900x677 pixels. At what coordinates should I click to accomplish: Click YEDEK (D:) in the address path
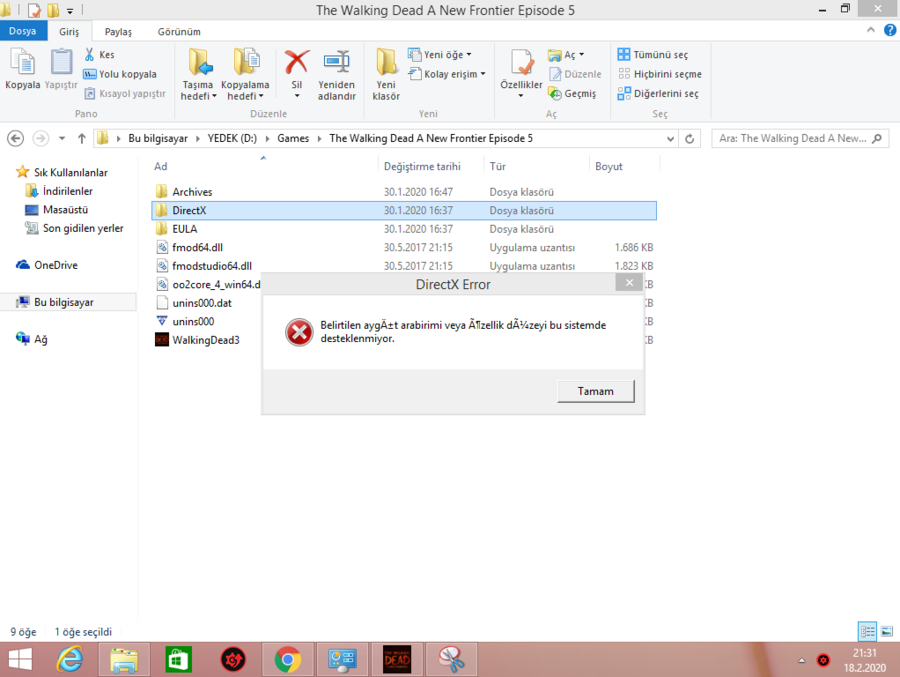(x=232, y=138)
